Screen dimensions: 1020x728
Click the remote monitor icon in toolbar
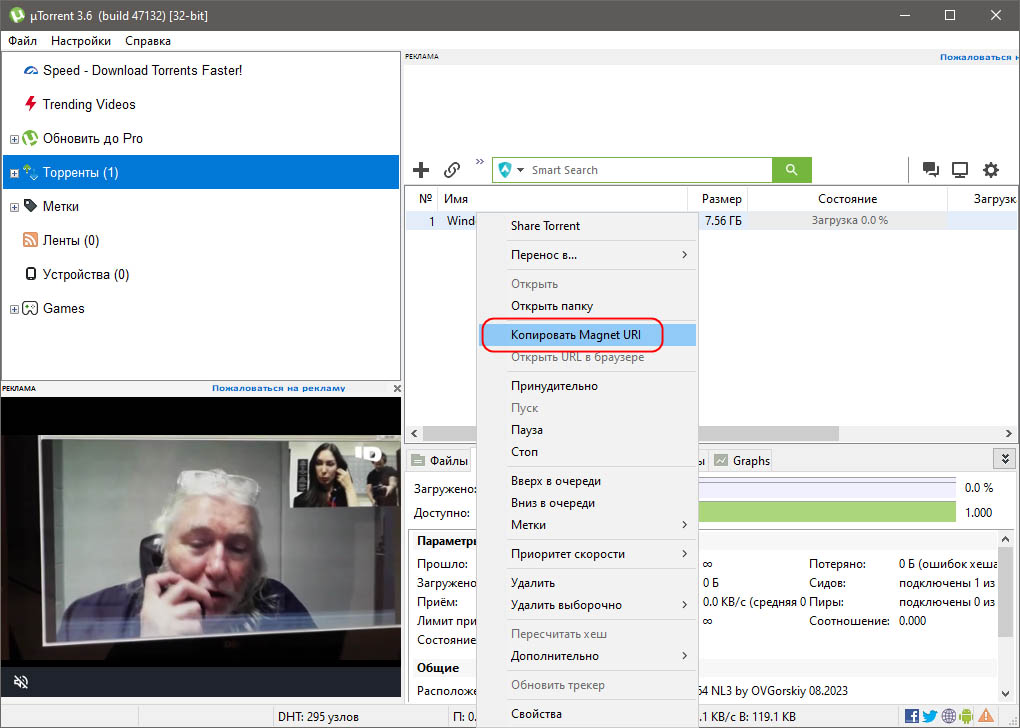pyautogui.click(x=960, y=170)
